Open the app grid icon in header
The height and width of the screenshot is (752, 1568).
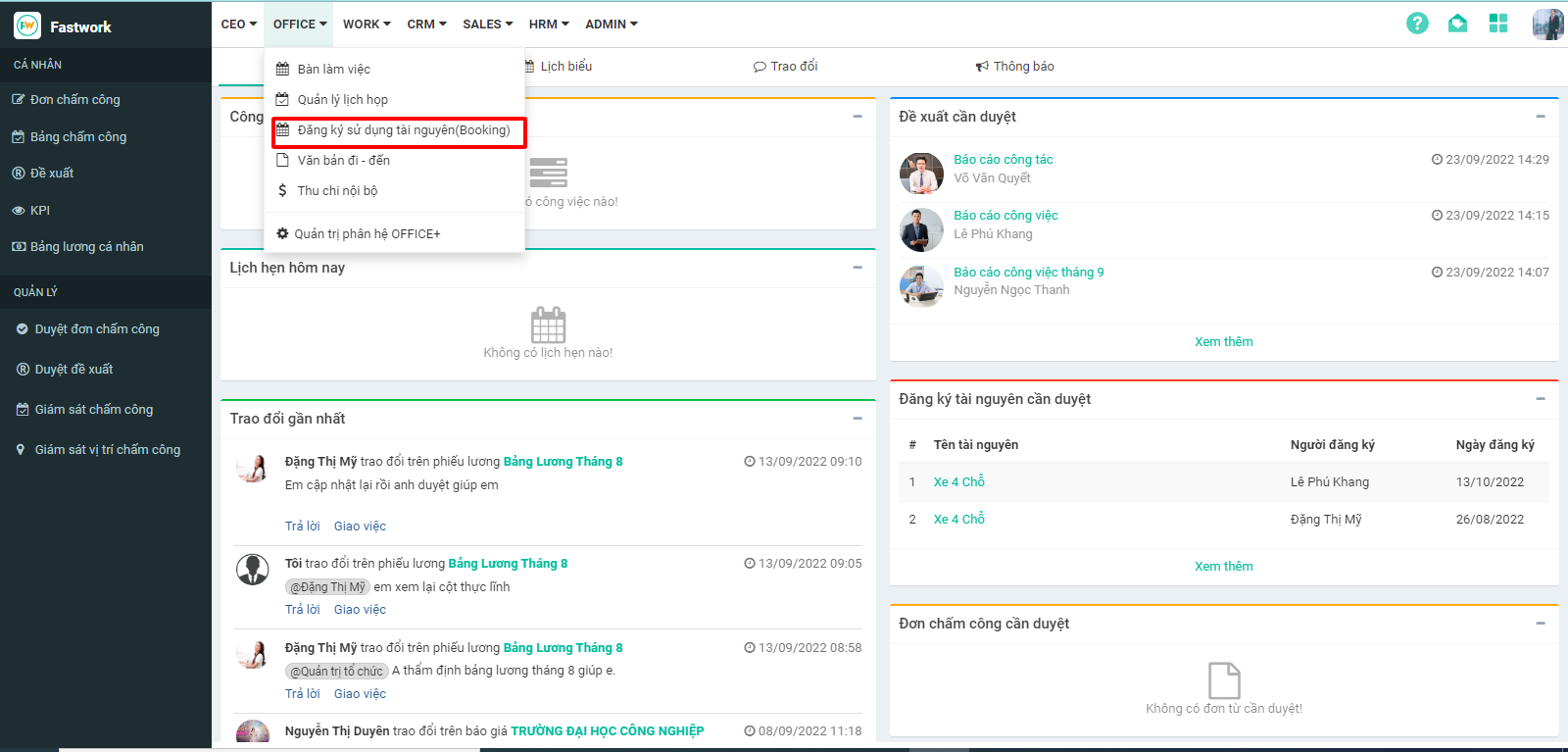point(1497,24)
